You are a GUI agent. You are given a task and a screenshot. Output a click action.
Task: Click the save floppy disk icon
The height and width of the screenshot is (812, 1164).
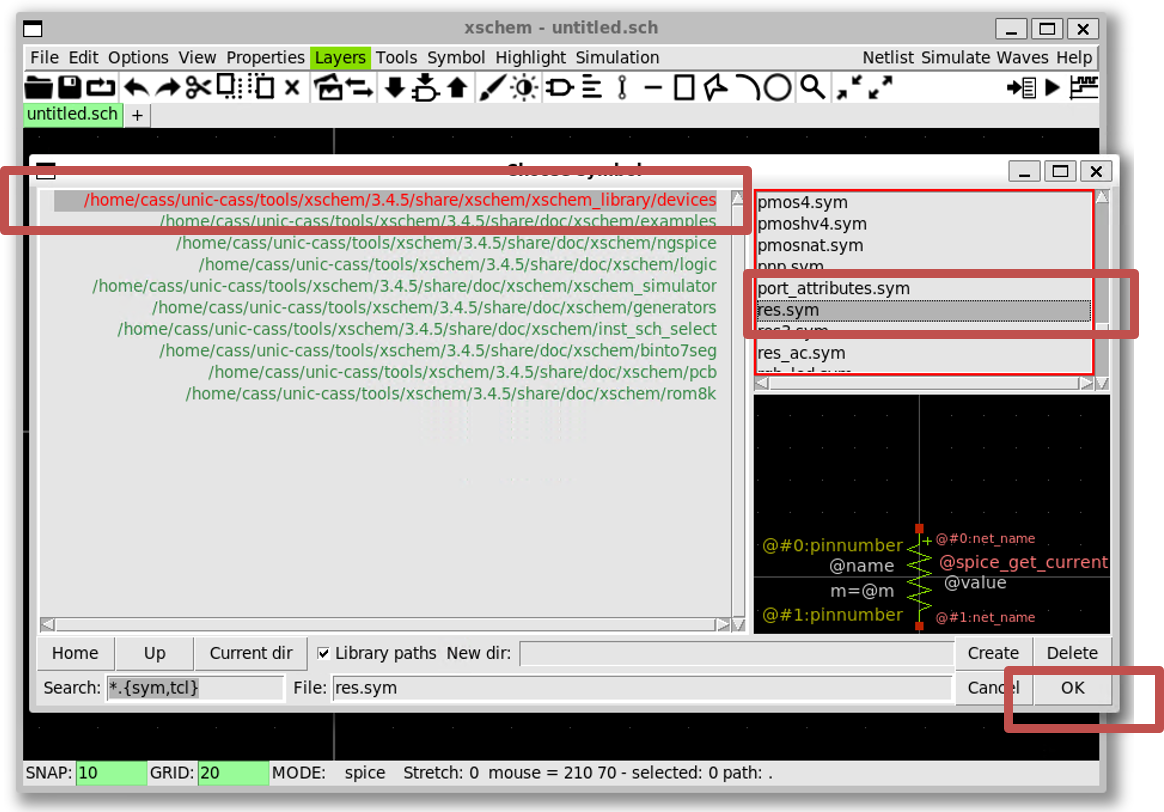point(69,88)
